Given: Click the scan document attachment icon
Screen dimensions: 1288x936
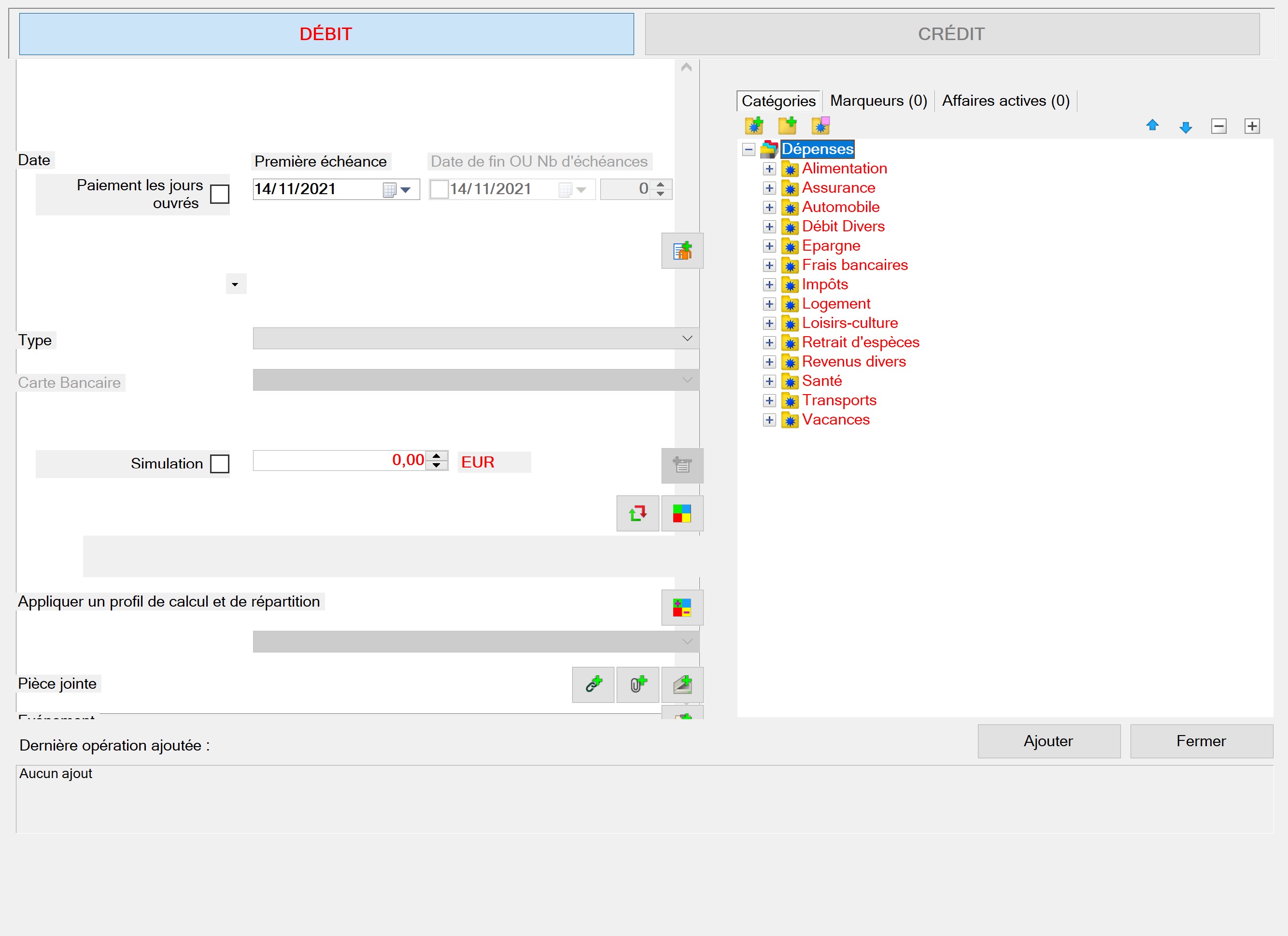Looking at the screenshot, I should (x=682, y=684).
